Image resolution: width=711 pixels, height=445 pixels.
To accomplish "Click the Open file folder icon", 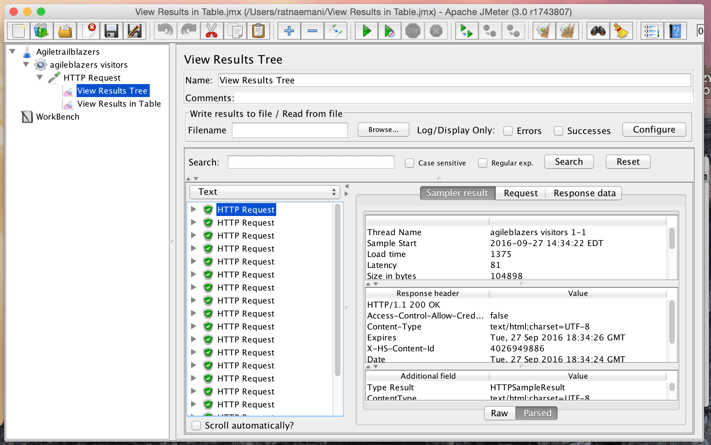I will tap(65, 31).
